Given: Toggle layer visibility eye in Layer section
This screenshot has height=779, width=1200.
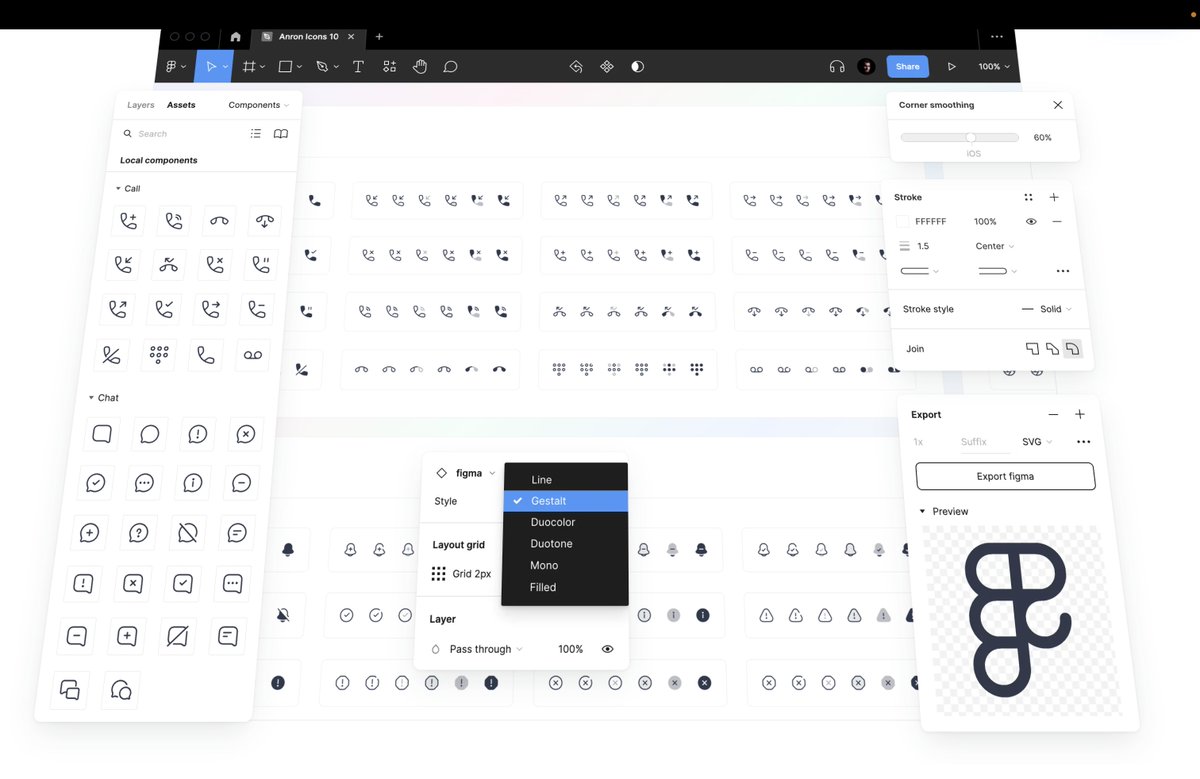Looking at the screenshot, I should point(607,649).
